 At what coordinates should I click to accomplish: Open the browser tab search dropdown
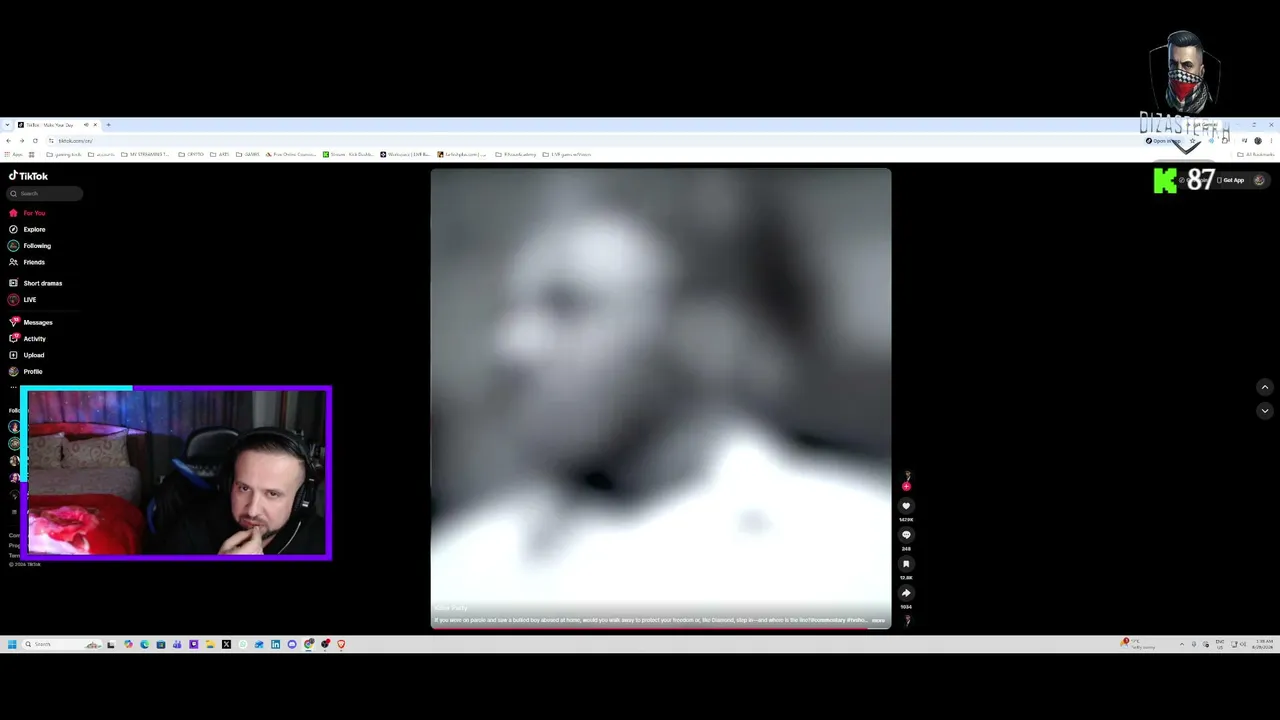(x=8, y=125)
